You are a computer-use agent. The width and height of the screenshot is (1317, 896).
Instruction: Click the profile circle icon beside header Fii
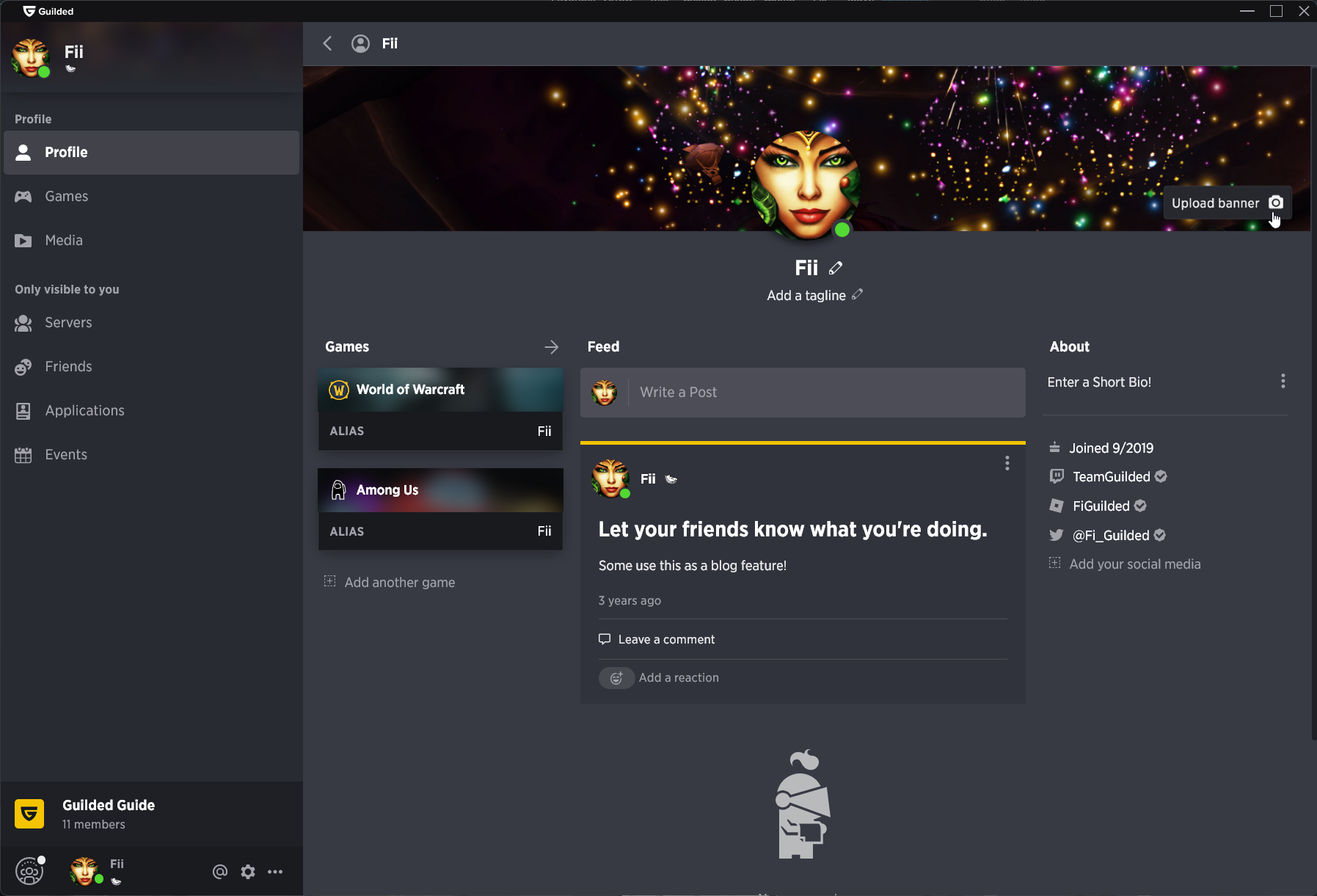360,43
